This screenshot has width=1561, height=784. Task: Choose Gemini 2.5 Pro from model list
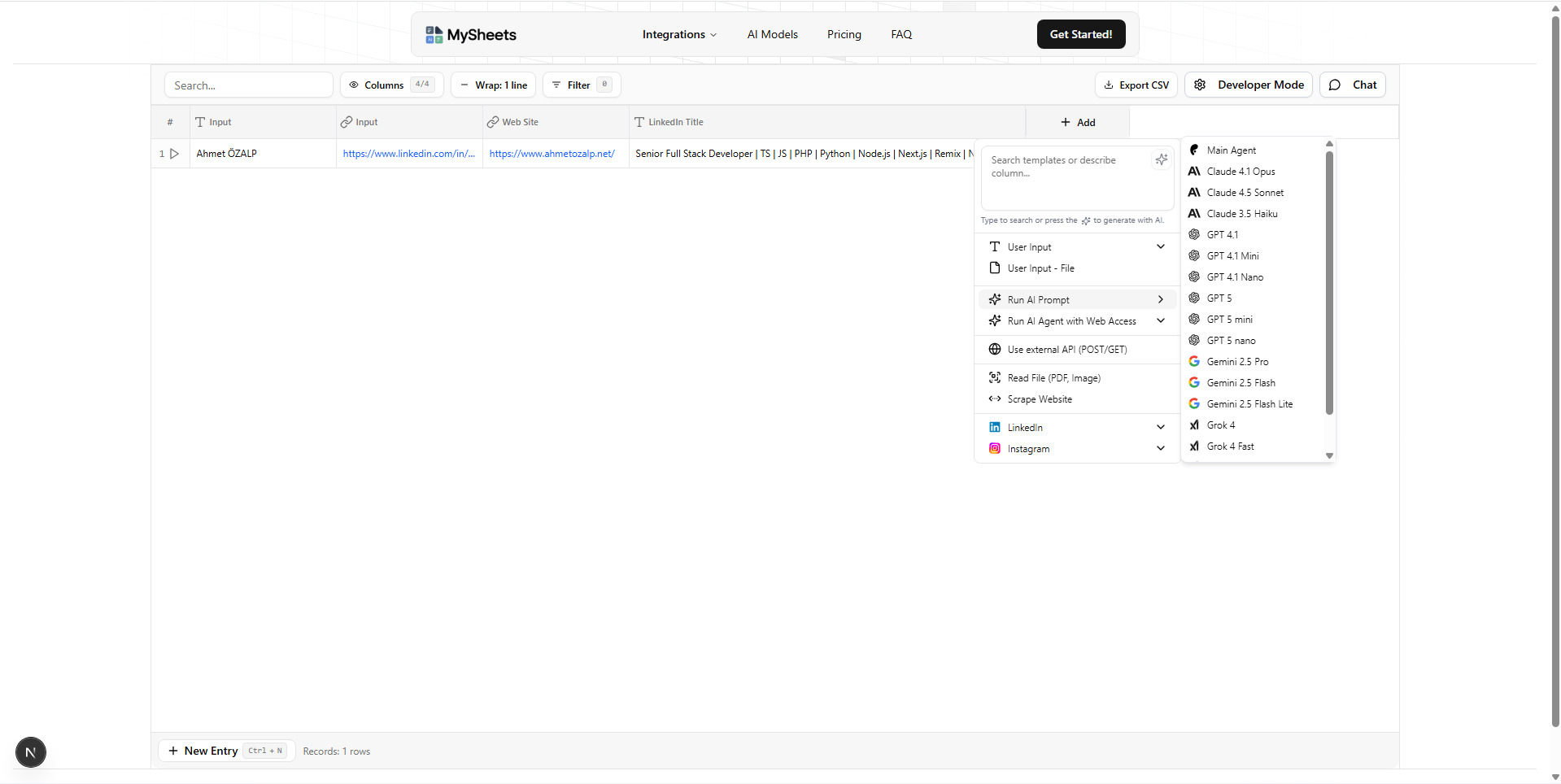pyautogui.click(x=1236, y=362)
